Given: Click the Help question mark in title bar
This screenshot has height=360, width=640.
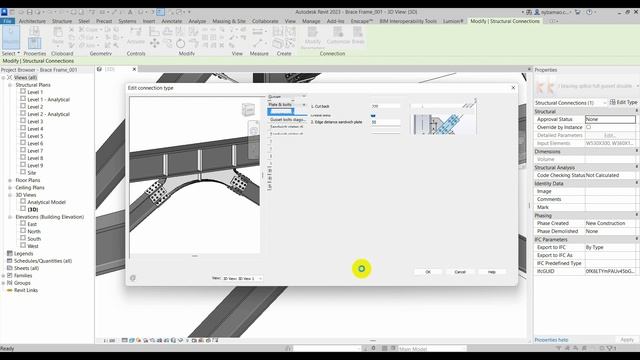Looking at the screenshot, I should 589,12.
